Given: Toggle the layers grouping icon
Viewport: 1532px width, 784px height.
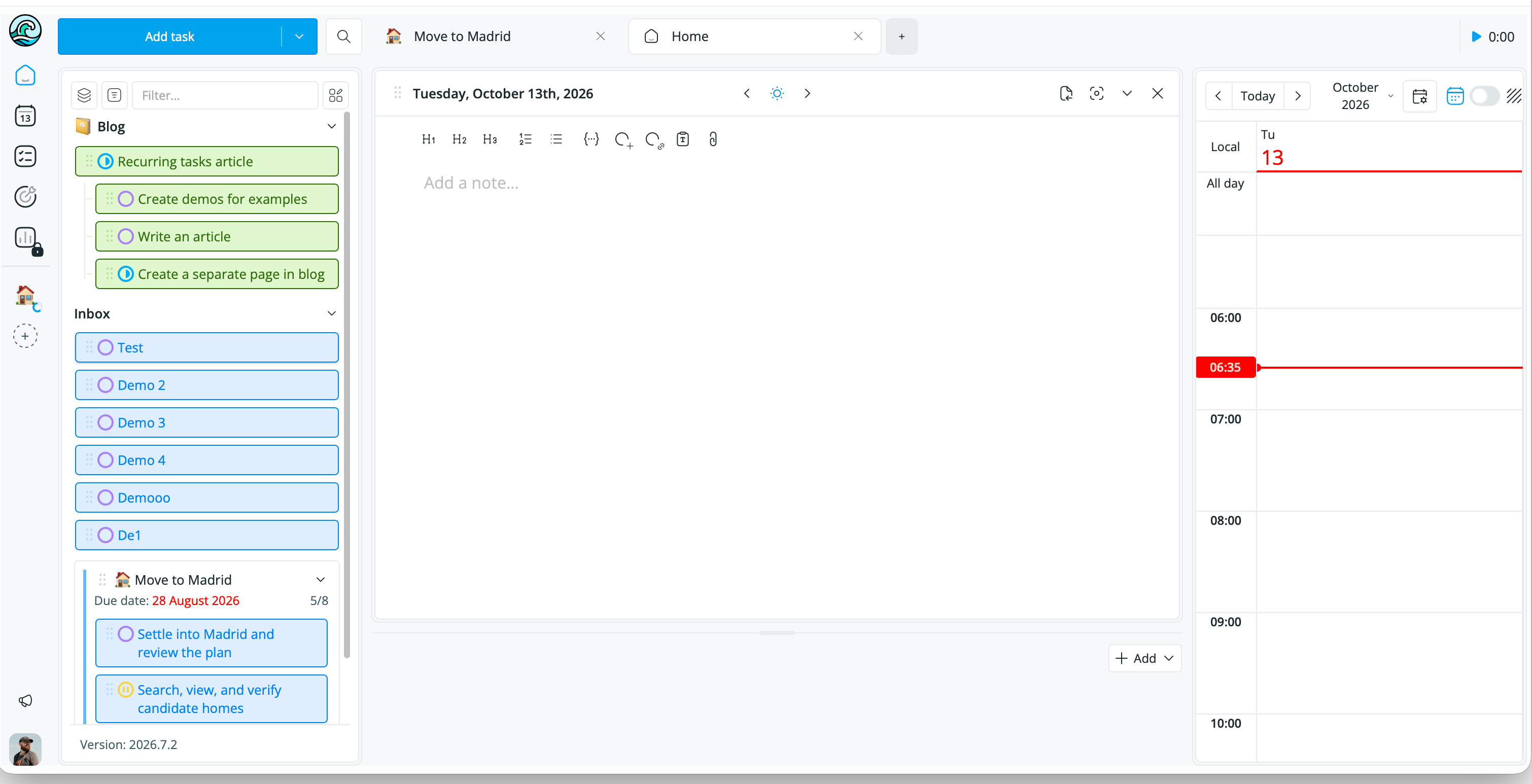Looking at the screenshot, I should (84, 95).
